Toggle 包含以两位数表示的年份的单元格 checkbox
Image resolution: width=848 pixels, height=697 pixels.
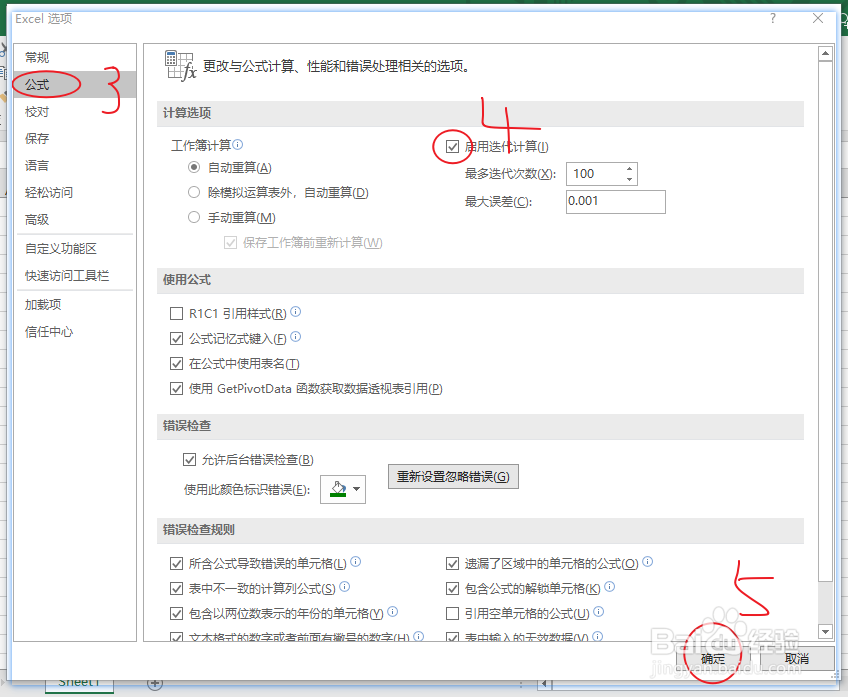point(176,613)
